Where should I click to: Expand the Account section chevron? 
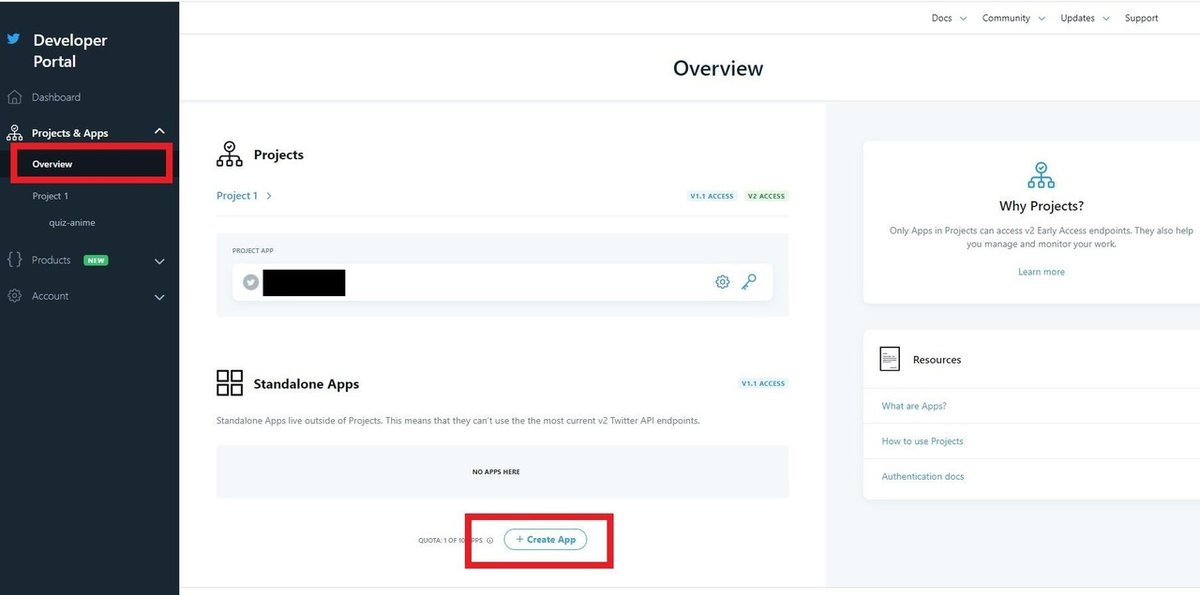point(159,297)
